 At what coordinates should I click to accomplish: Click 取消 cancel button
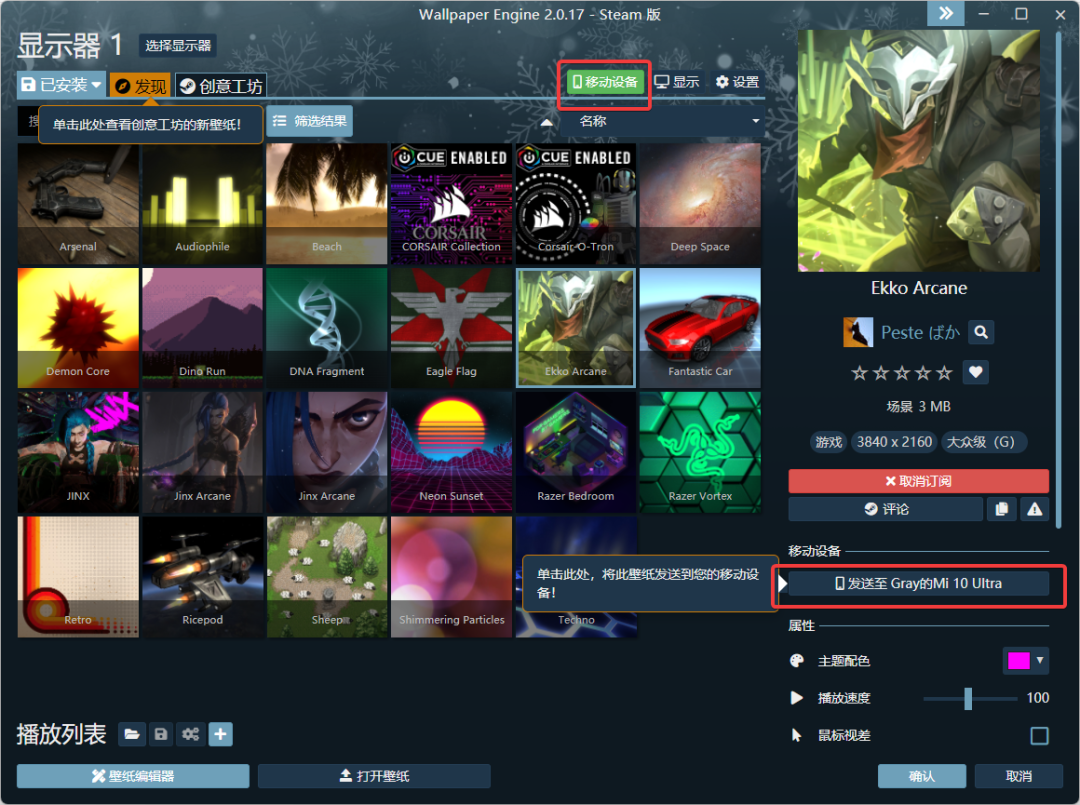coord(1019,776)
